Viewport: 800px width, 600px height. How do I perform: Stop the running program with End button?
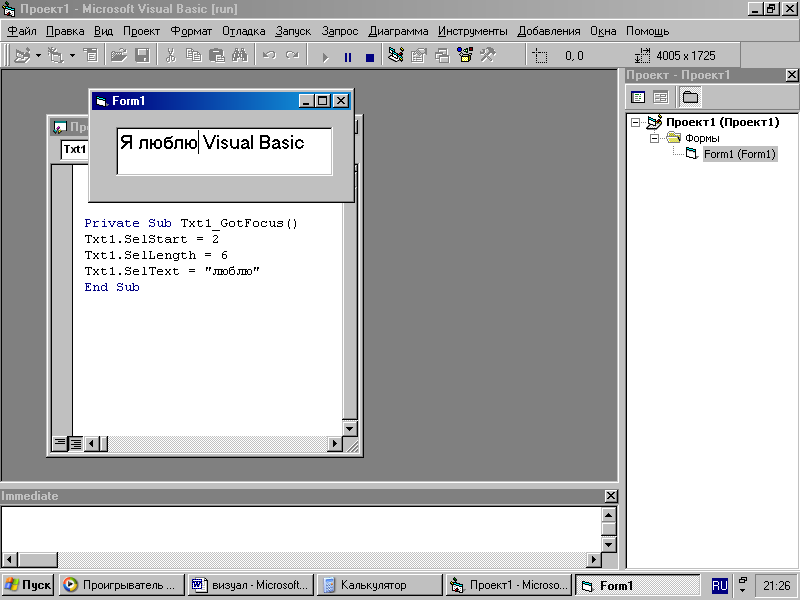tap(370, 57)
